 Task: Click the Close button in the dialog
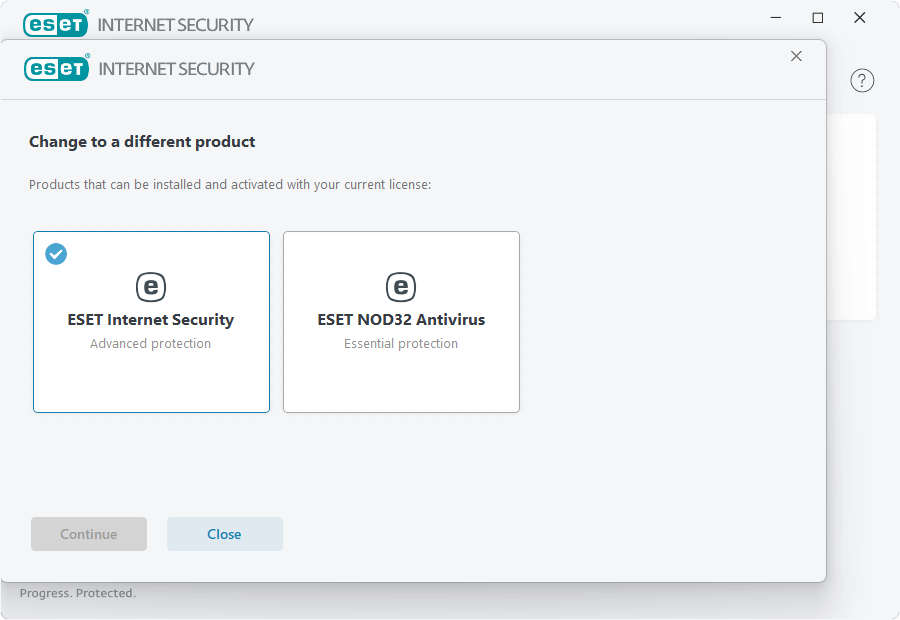click(224, 534)
